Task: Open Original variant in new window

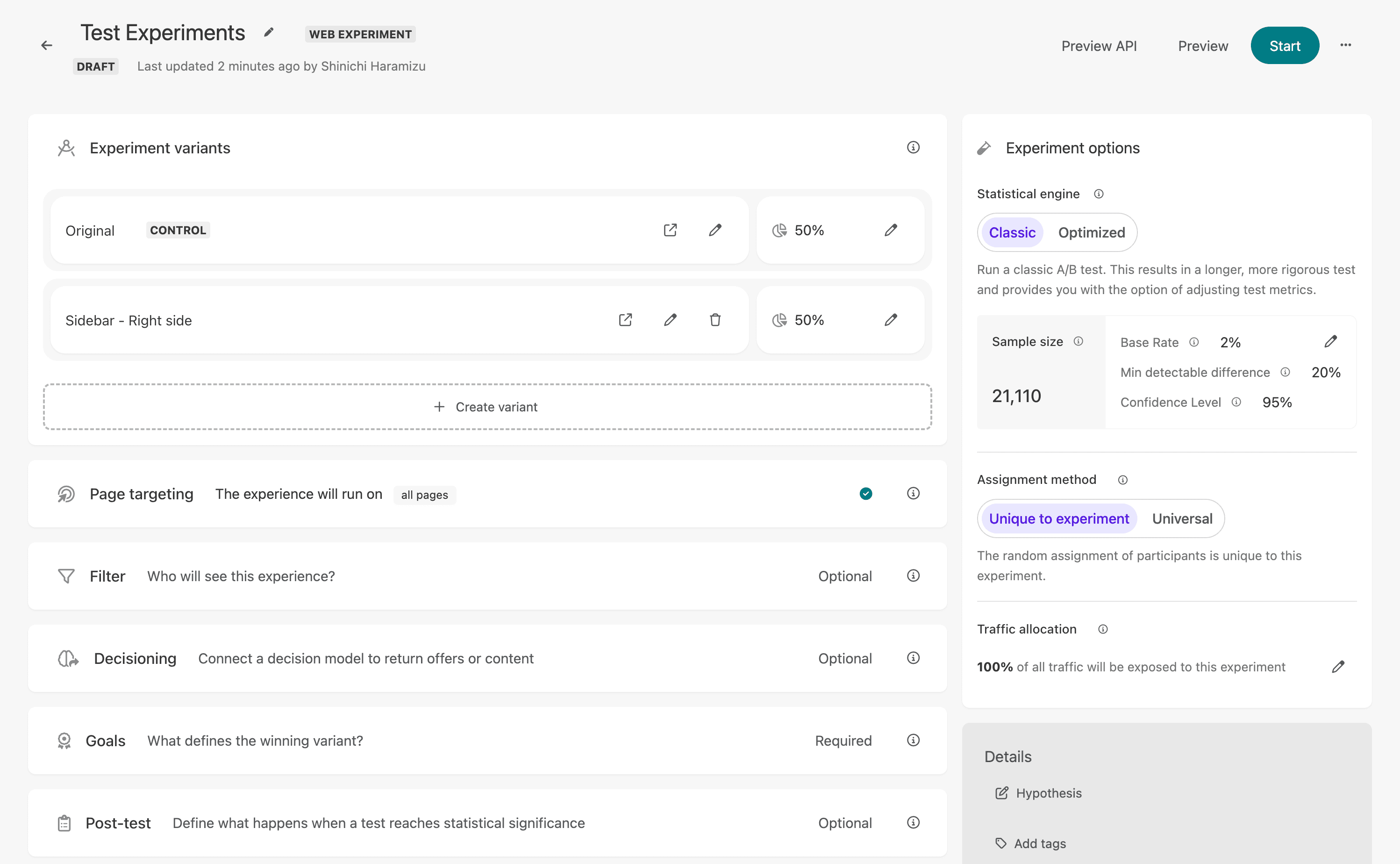Action: click(x=670, y=230)
